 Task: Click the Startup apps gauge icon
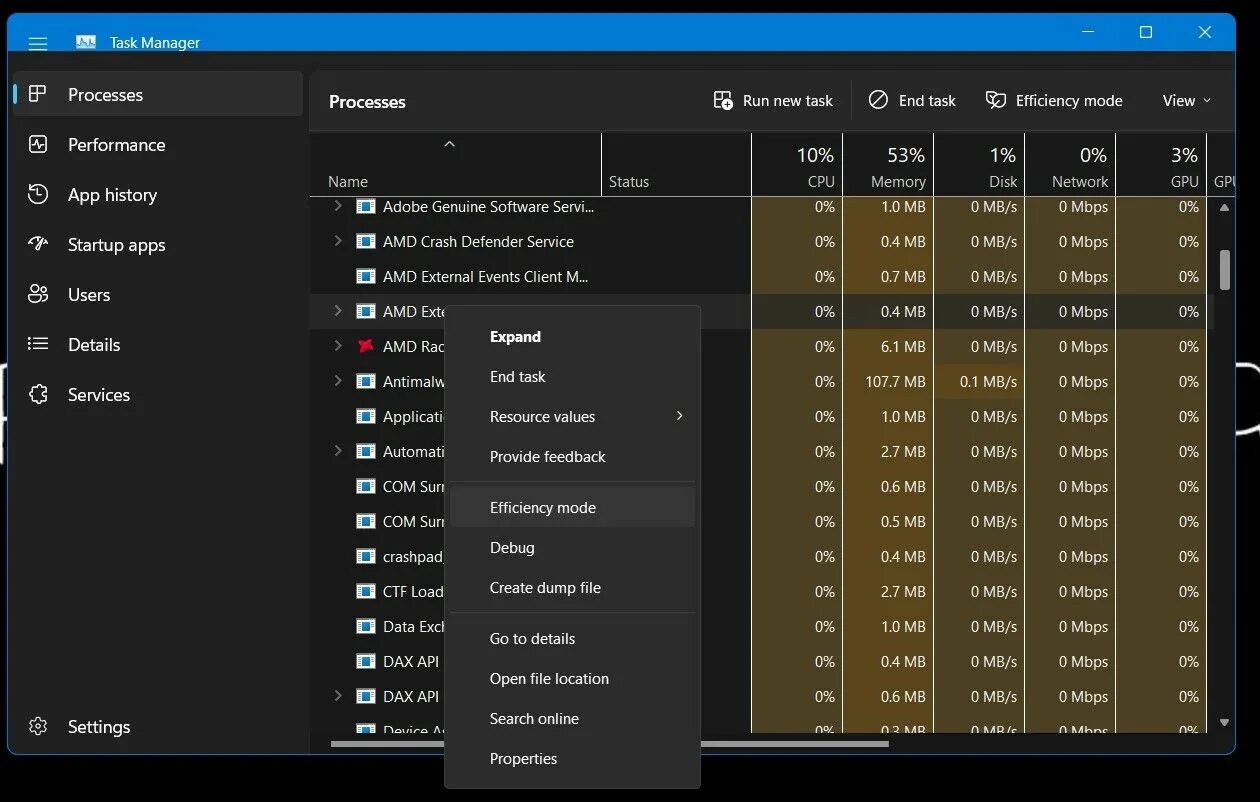tap(38, 244)
